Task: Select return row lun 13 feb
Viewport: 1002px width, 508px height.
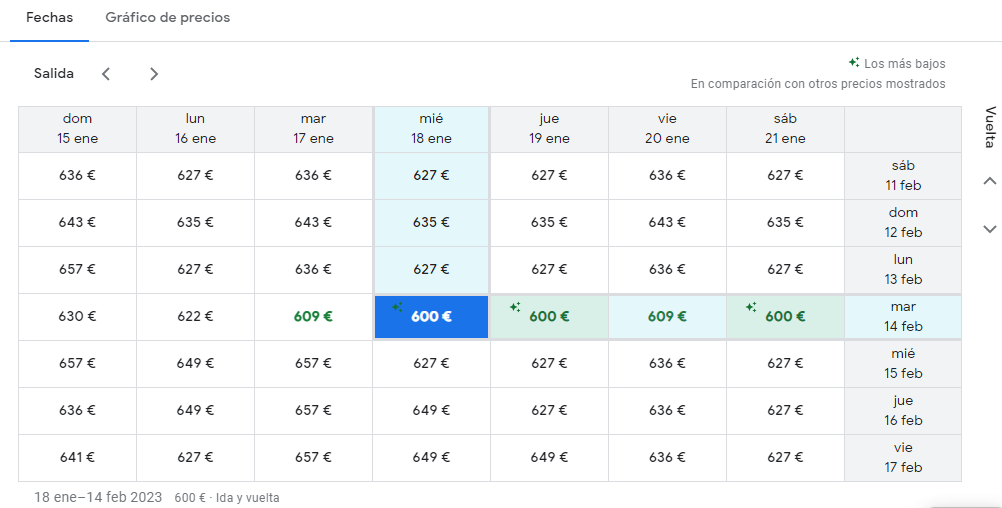Action: coord(903,270)
